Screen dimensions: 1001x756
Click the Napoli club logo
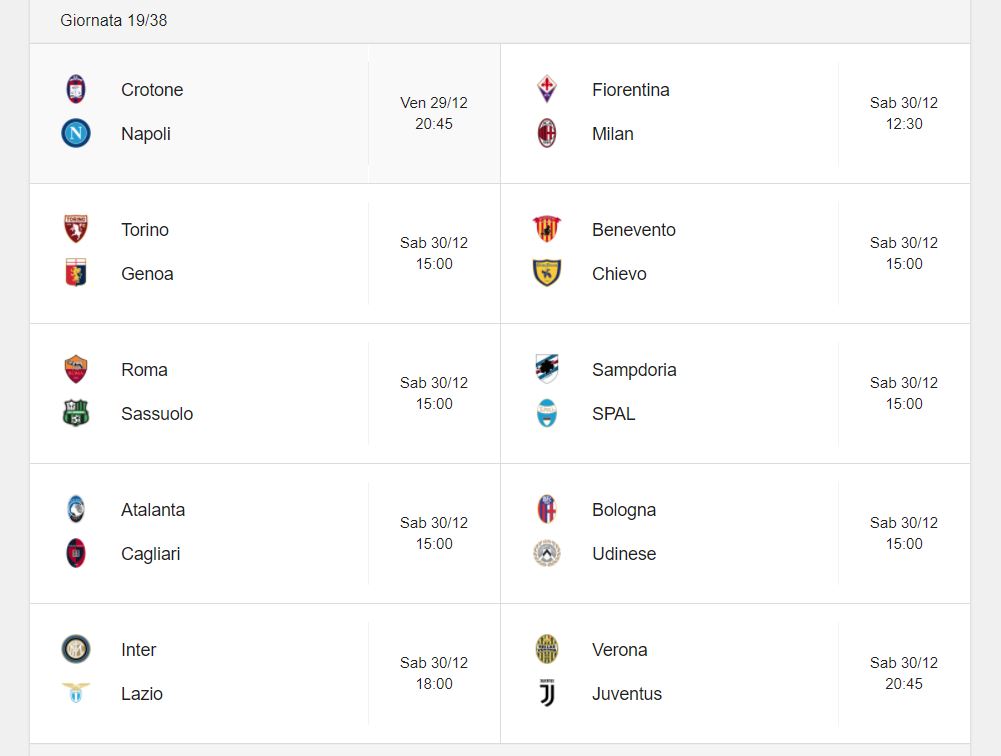pos(76,133)
